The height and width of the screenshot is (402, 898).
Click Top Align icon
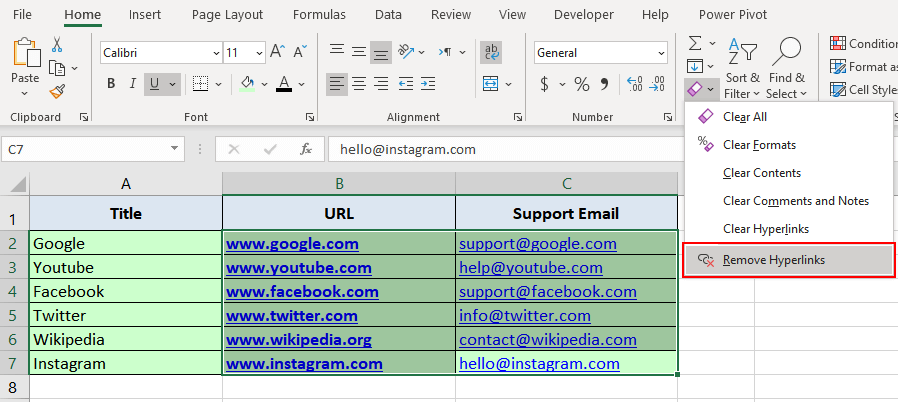(x=337, y=52)
